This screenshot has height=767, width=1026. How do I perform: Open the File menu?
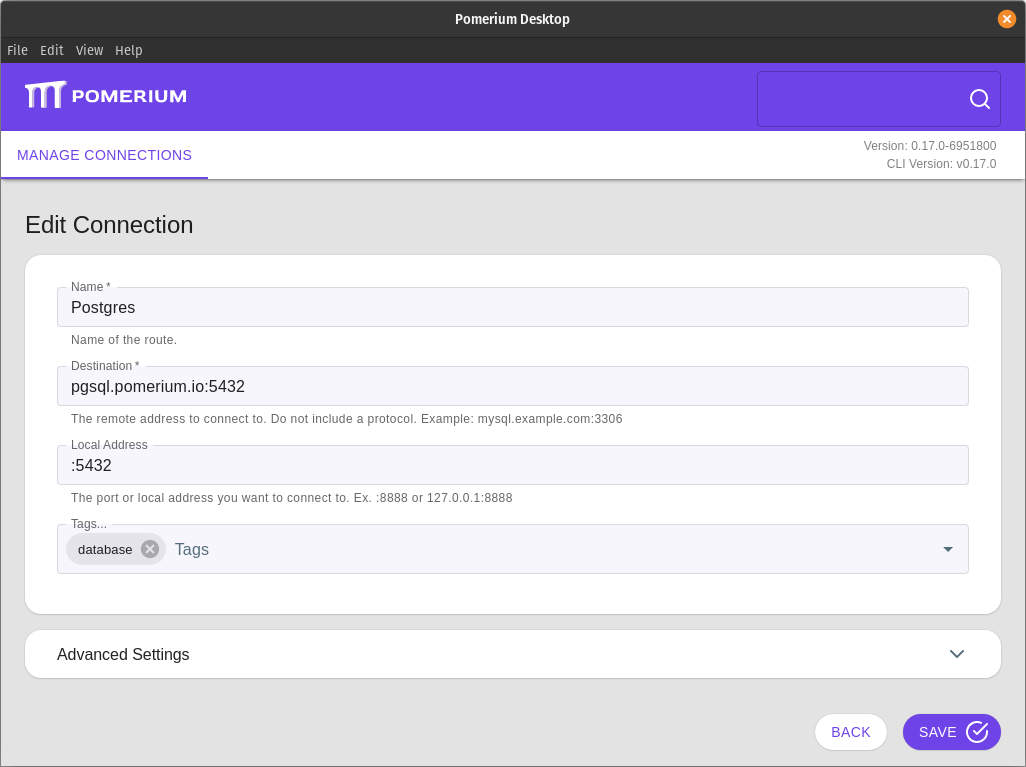coord(16,50)
